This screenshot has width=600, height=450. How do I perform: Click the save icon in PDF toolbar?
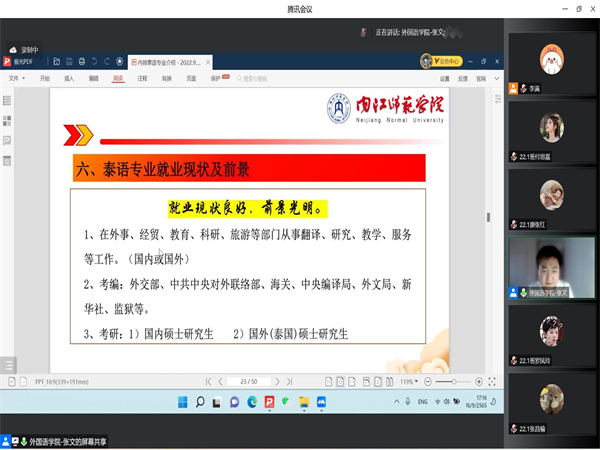[x=56, y=62]
